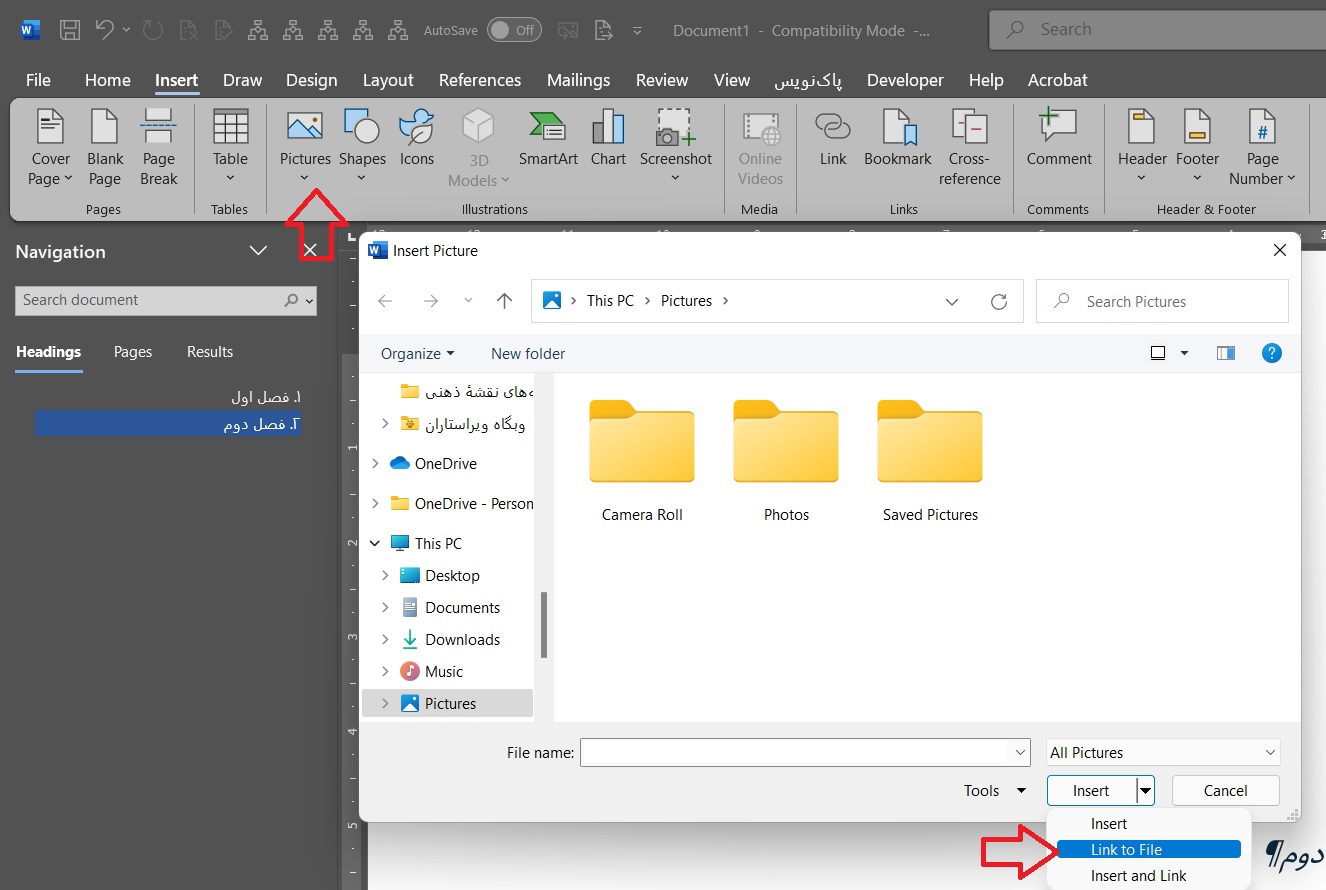Image resolution: width=1326 pixels, height=890 pixels.
Task: Open the All Pictures file type dropdown
Action: pyautogui.click(x=1163, y=753)
